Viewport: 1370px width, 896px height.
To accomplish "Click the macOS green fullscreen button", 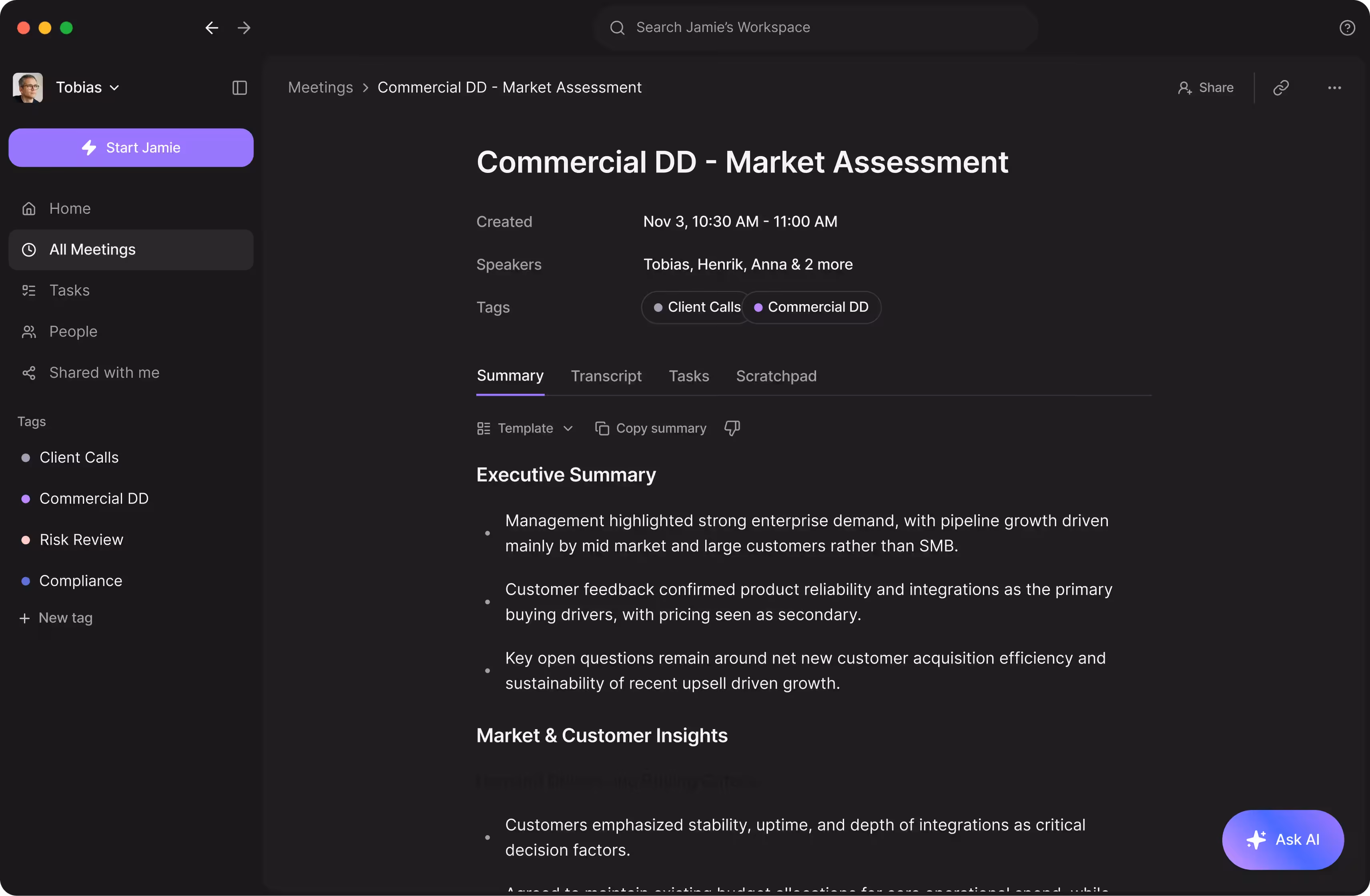I will click(66, 28).
